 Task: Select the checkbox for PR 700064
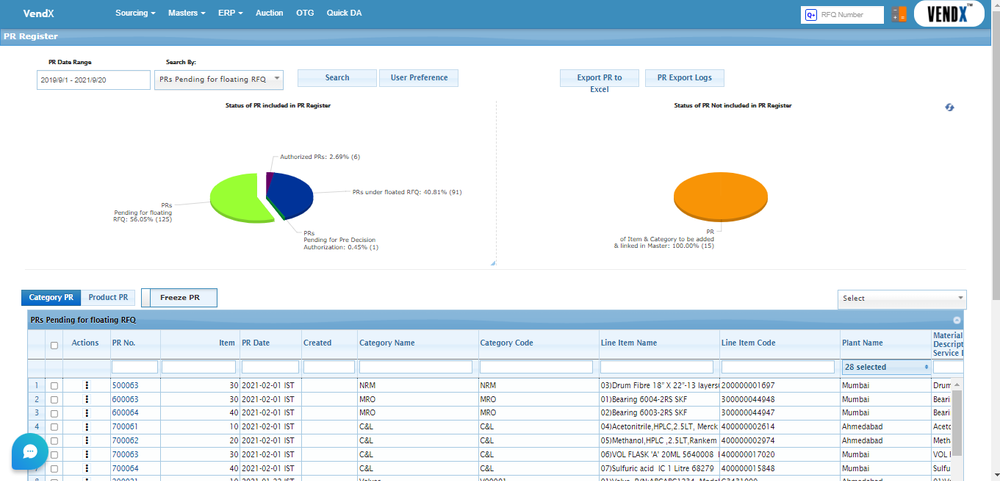click(54, 469)
